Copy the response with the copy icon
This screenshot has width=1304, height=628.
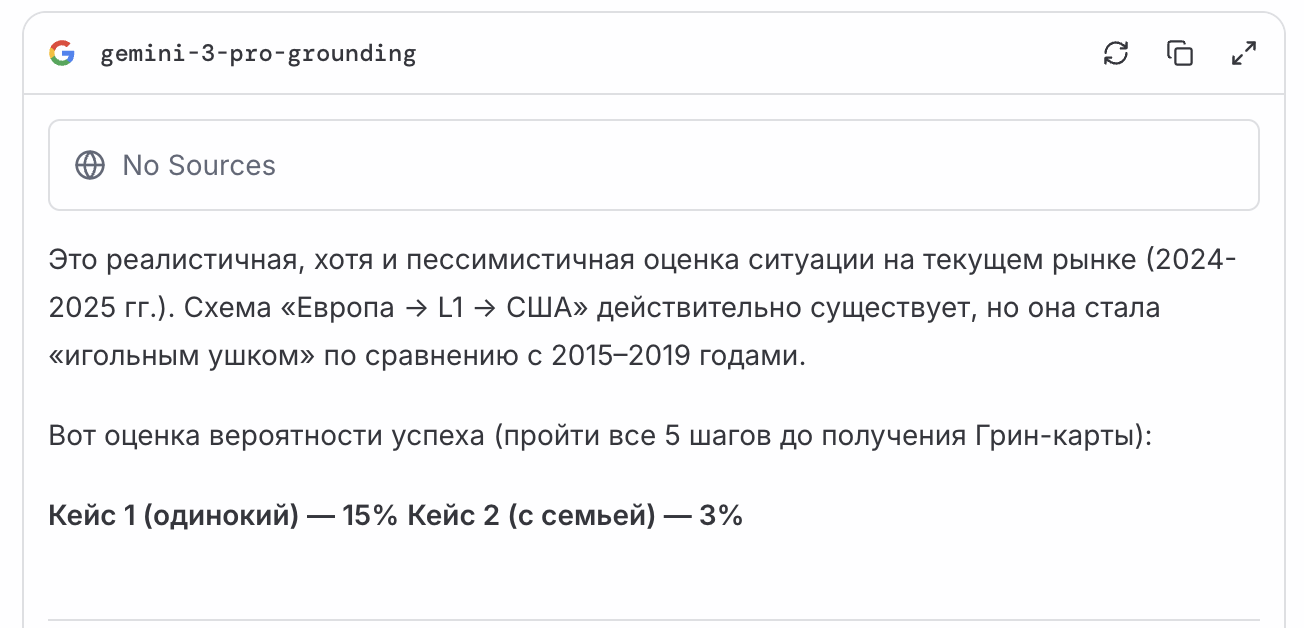(1180, 53)
